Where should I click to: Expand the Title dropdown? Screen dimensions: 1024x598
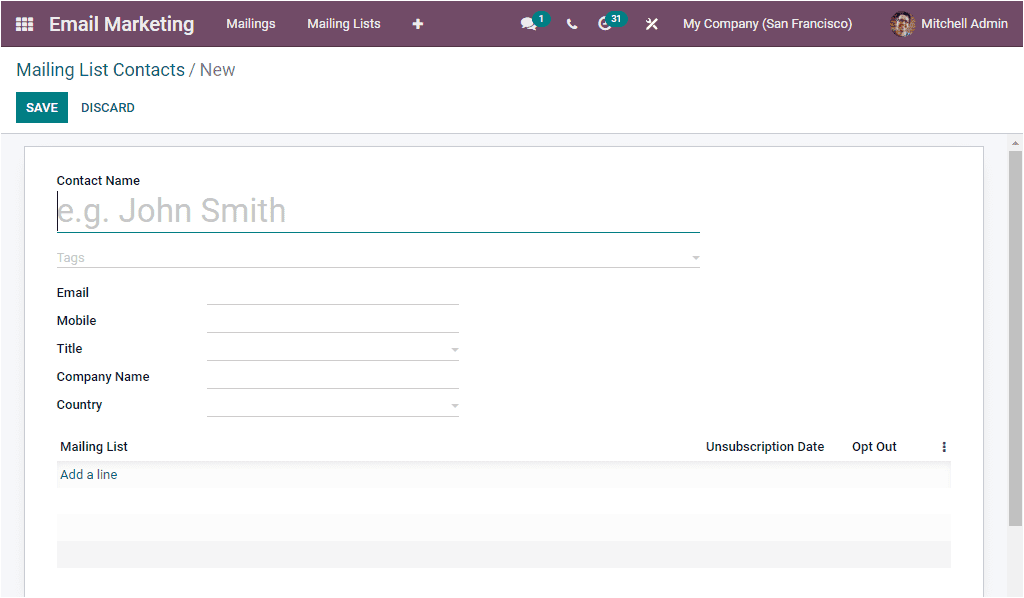455,348
